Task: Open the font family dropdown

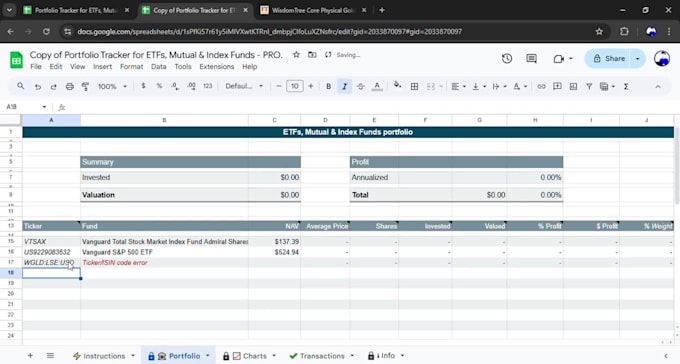Action: (x=244, y=86)
